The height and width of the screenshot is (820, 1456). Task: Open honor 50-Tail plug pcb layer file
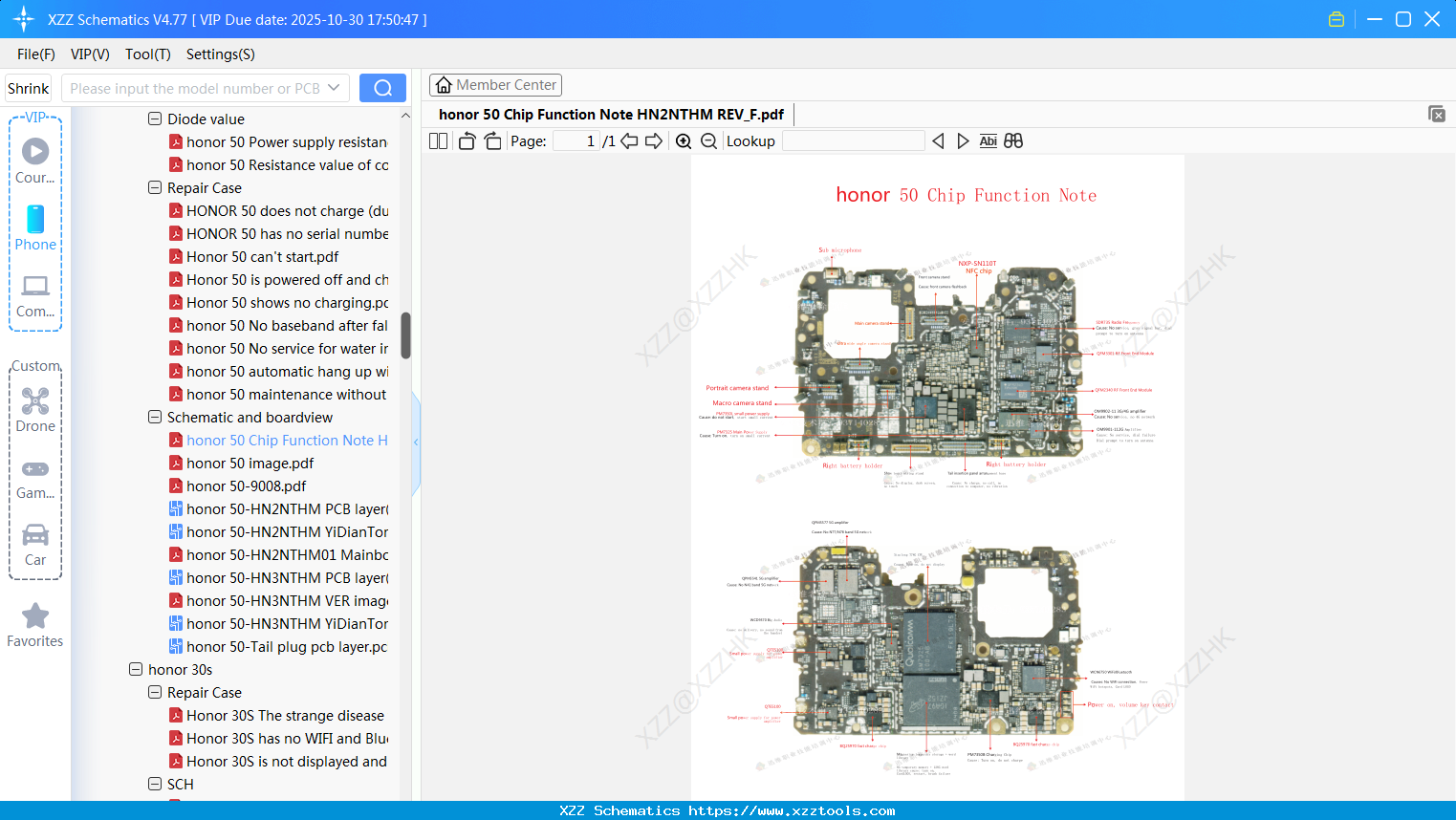click(x=278, y=647)
